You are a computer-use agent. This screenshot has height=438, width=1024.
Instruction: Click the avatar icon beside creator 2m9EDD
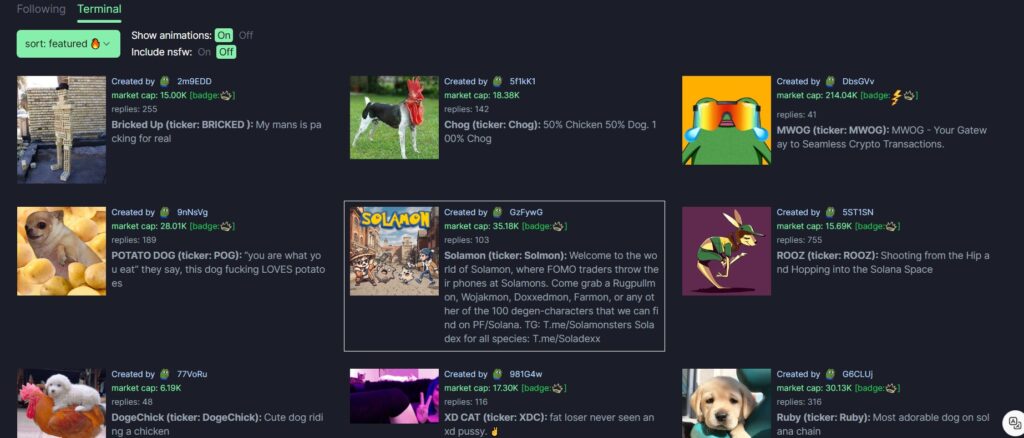coord(165,81)
